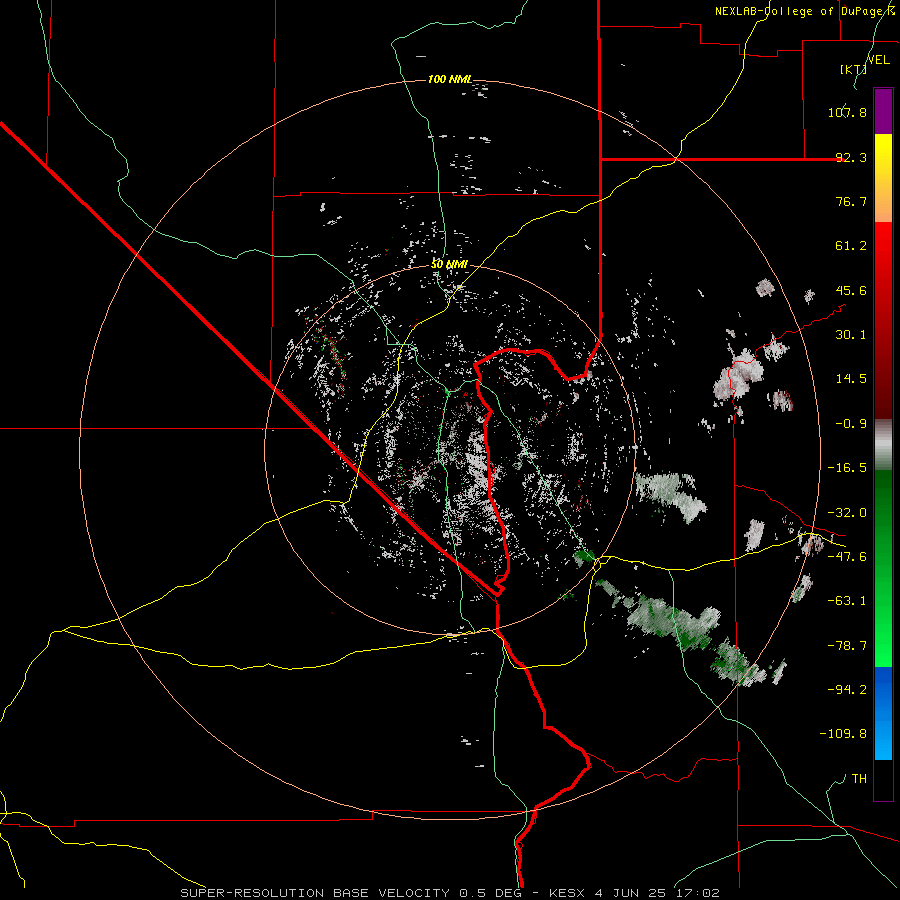Pick the yellow-orange segment of the velocity scale
Image resolution: width=900 pixels, height=900 pixels.
click(x=883, y=178)
